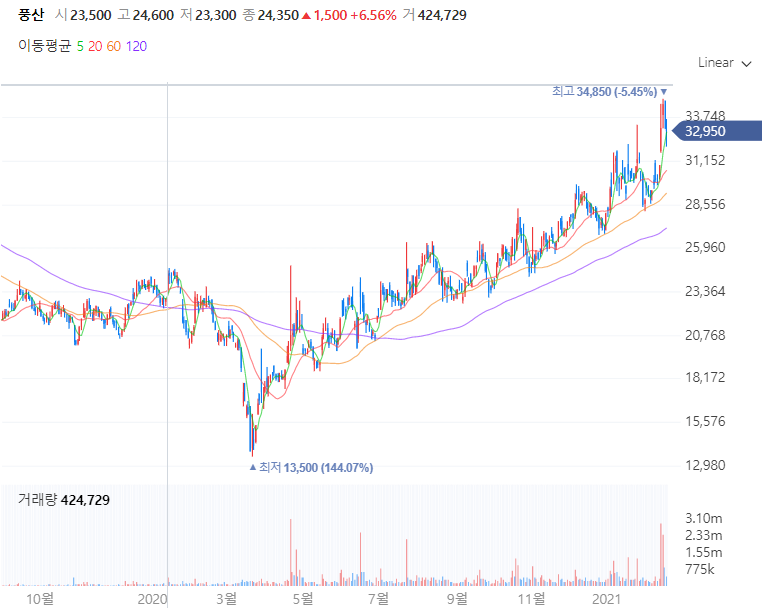Click the 10월 date axis label
This screenshot has width=762, height=608.
[x=40, y=599]
